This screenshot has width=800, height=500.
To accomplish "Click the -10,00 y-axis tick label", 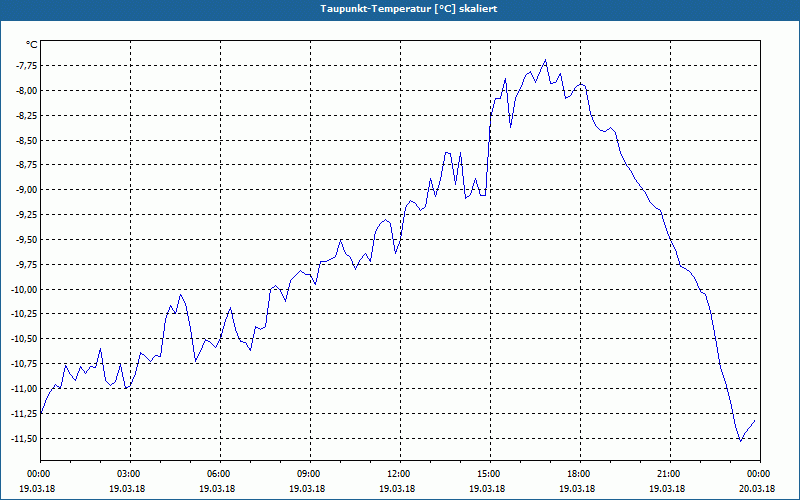I will point(23,289).
